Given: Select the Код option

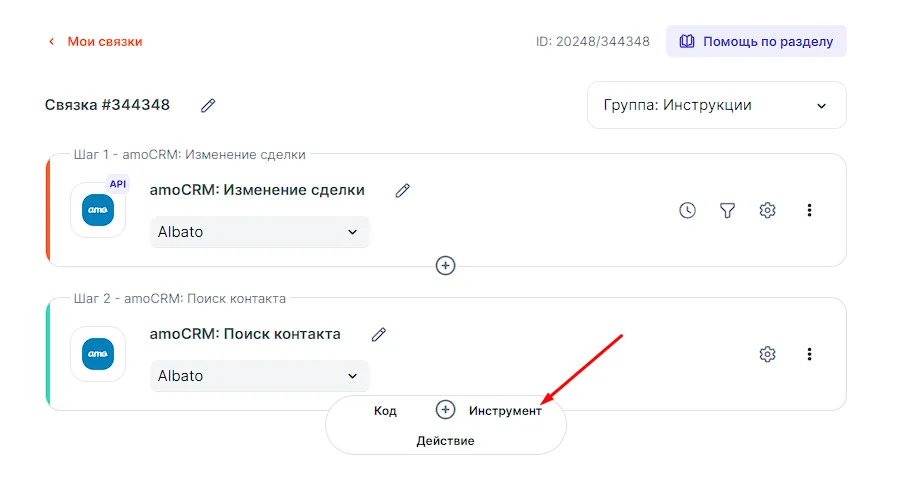Looking at the screenshot, I should (x=385, y=410).
